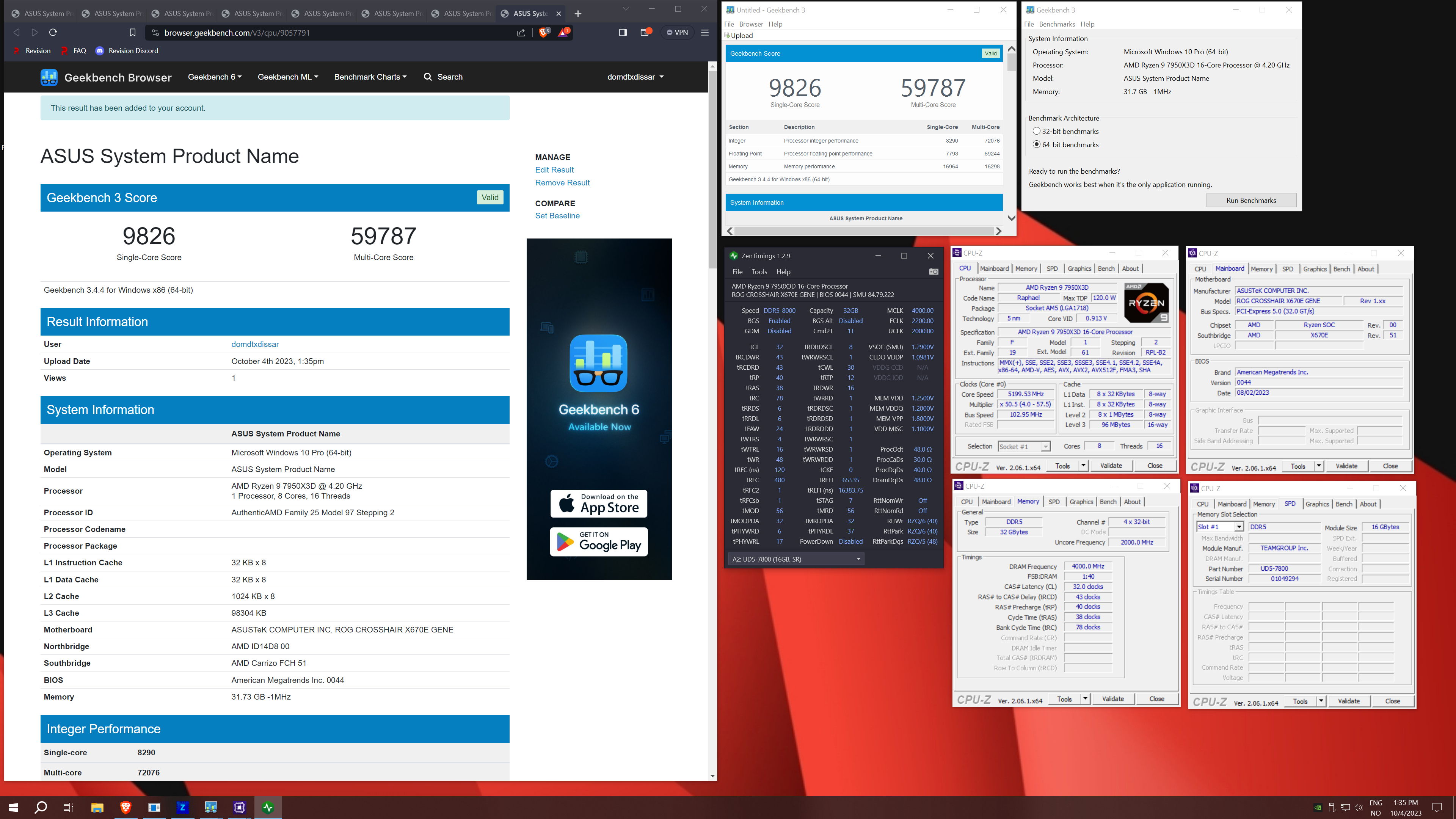The width and height of the screenshot is (1456, 819).
Task: Open the Tools dropdown arrow in CPU-Z Memory window
Action: tap(1085, 698)
